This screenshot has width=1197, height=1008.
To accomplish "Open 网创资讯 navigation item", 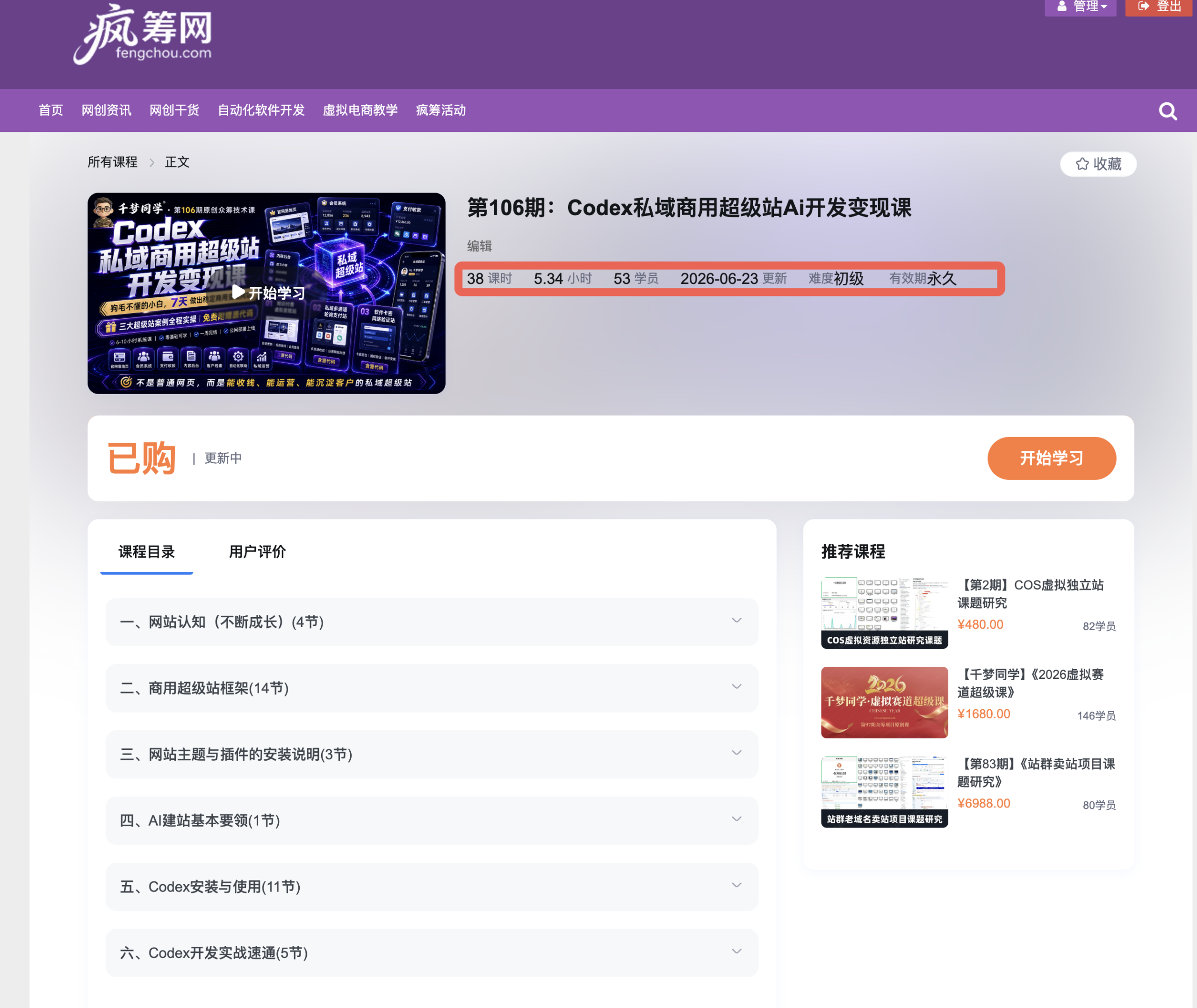I will tap(106, 110).
